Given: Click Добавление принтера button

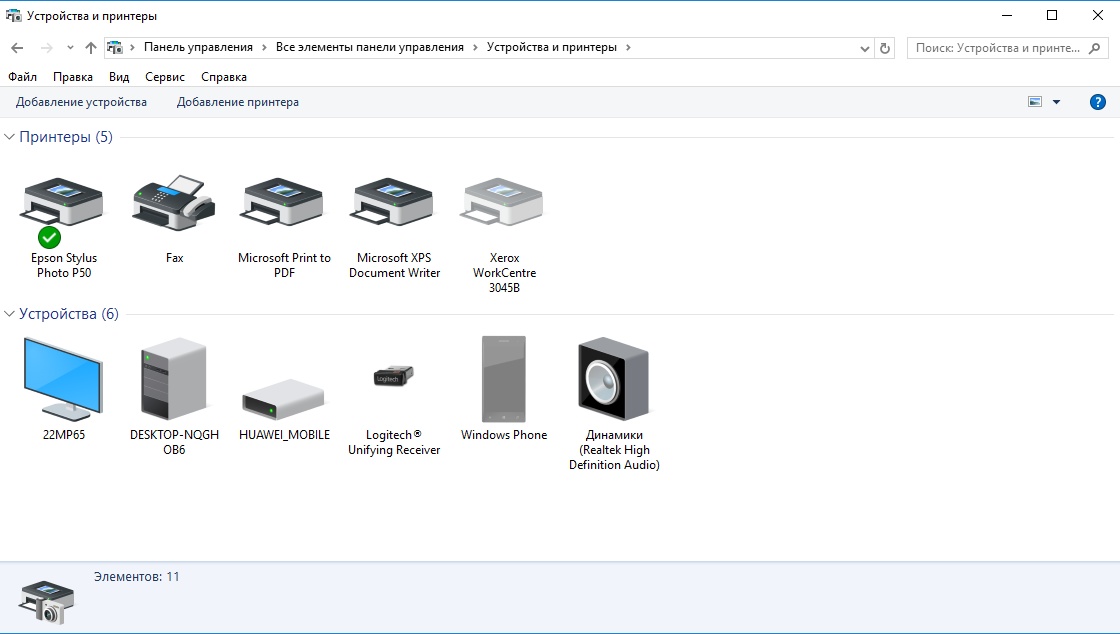Looking at the screenshot, I should pos(238,102).
